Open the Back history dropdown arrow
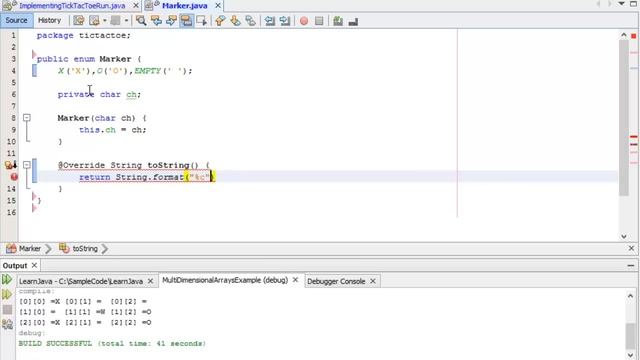640x360 pixels. (104, 21)
